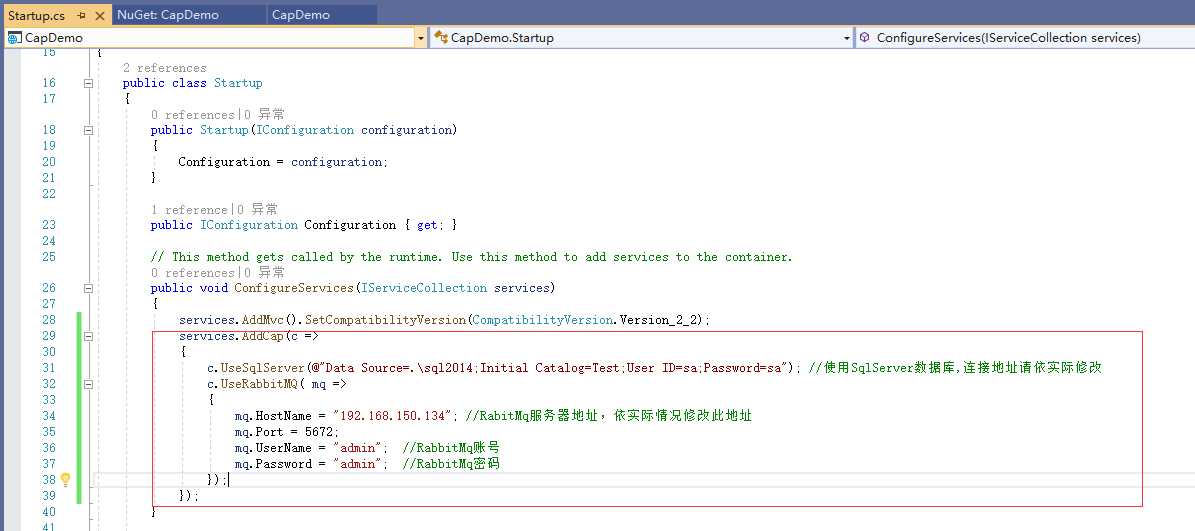The width and height of the screenshot is (1195, 531).
Task: Click the 'This method gets called' comment
Action: click(472, 257)
